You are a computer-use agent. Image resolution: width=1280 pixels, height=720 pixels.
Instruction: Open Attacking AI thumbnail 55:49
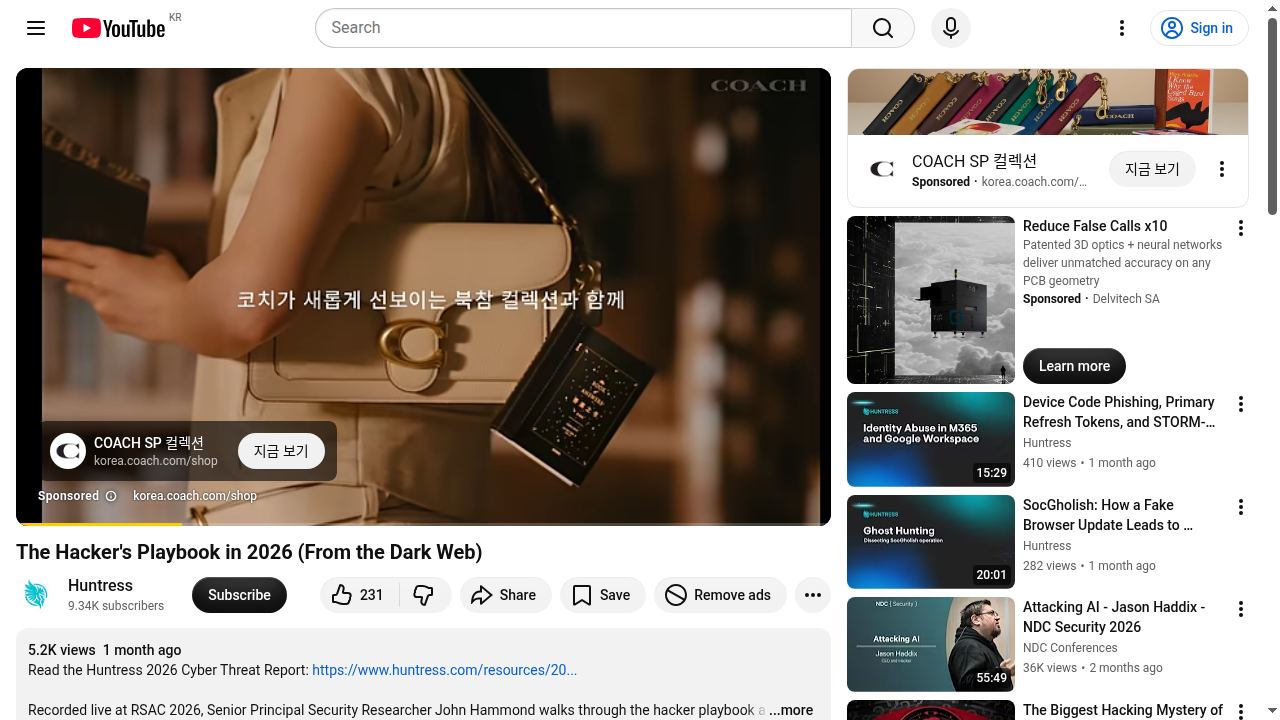(x=931, y=644)
